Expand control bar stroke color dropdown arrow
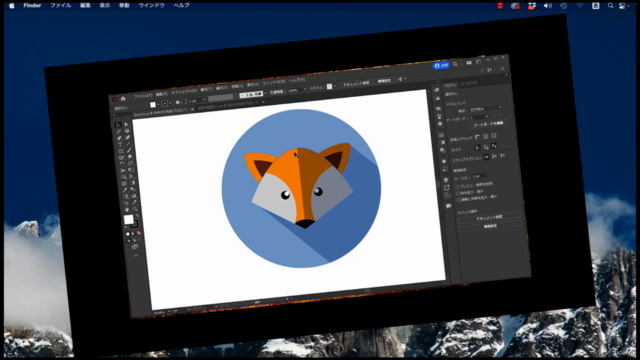This screenshot has height=360, width=640. point(170,103)
